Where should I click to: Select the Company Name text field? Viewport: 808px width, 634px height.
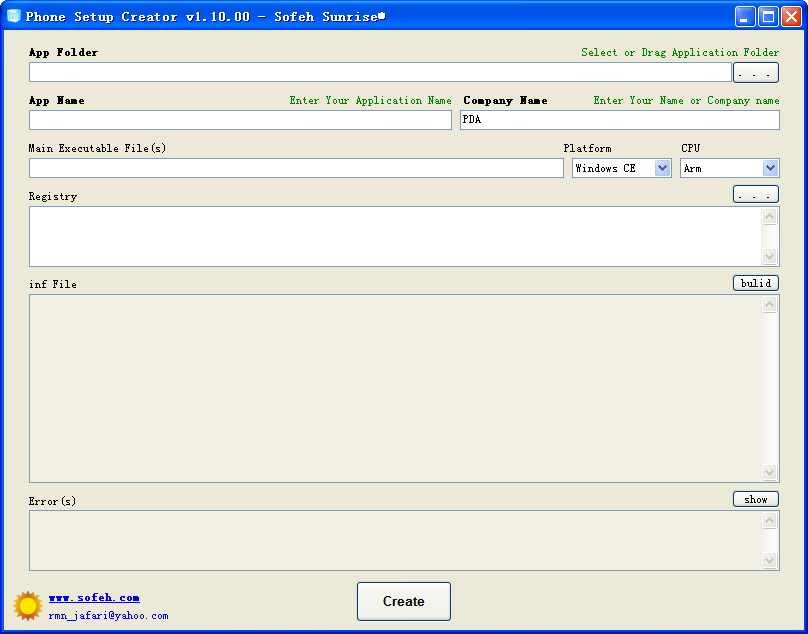[619, 120]
